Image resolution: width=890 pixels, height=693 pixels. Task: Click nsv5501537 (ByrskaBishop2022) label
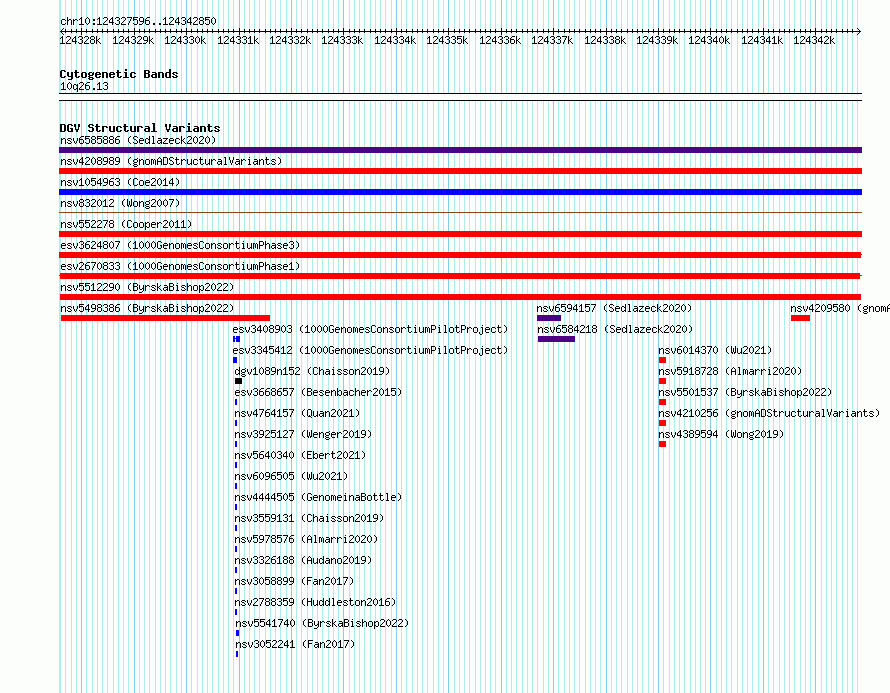click(745, 392)
